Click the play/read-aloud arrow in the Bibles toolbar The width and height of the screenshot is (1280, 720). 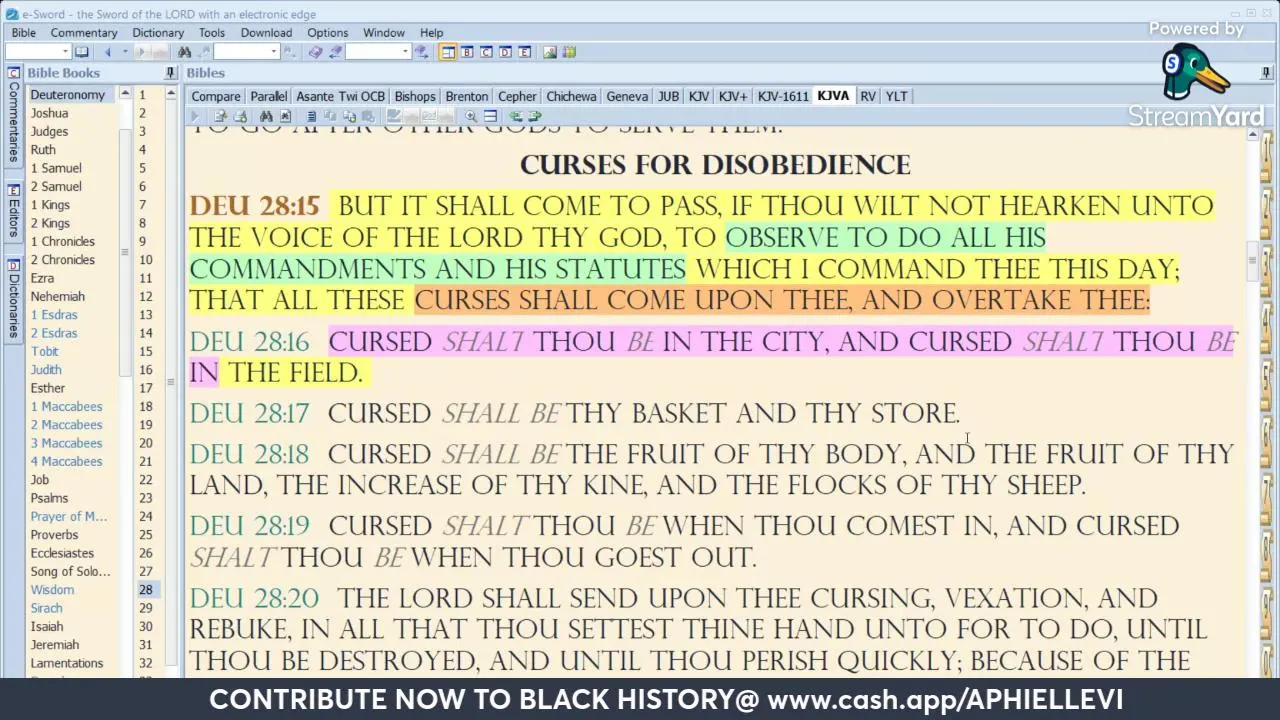click(x=195, y=116)
